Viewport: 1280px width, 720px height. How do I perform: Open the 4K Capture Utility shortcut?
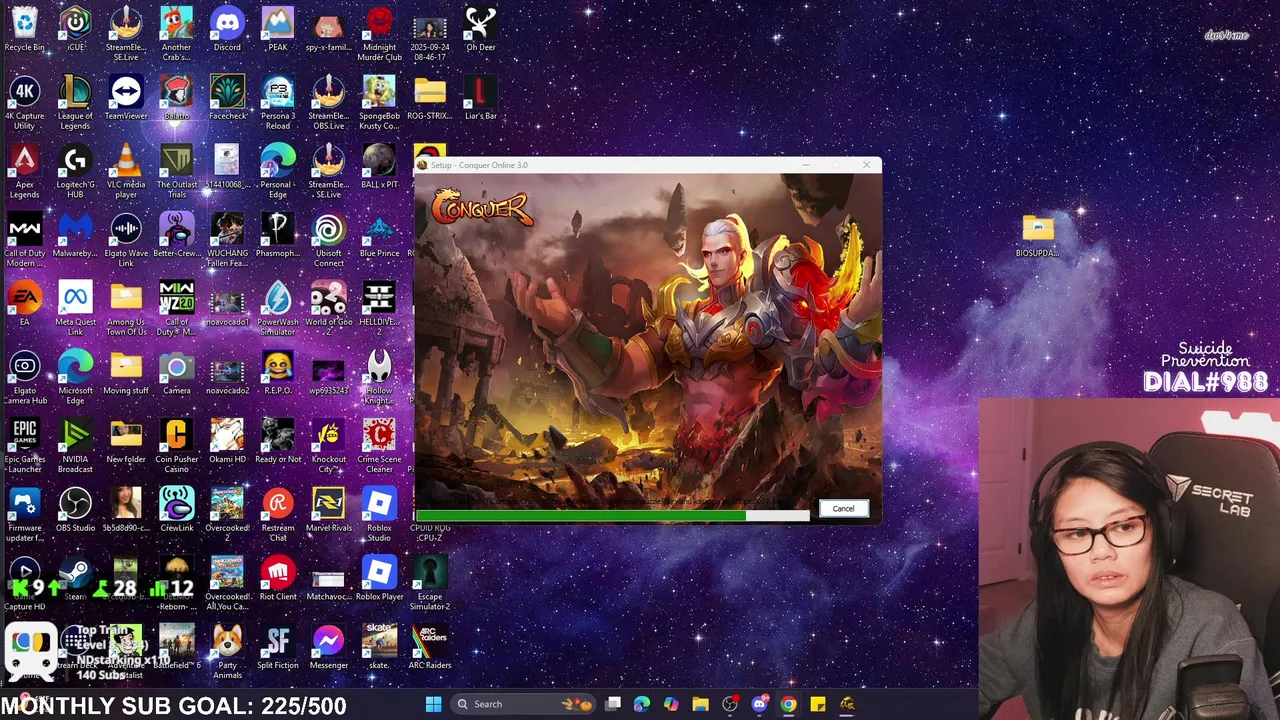pyautogui.click(x=24, y=102)
